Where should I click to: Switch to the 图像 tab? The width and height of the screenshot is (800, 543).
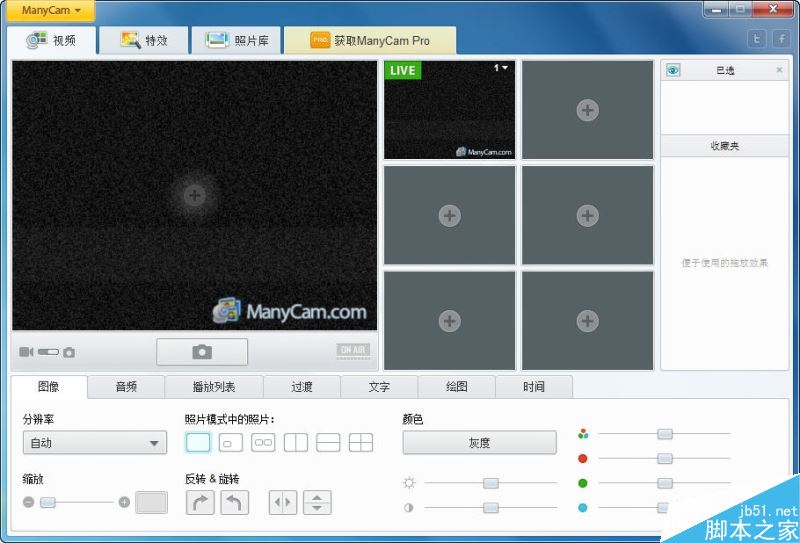(x=49, y=387)
